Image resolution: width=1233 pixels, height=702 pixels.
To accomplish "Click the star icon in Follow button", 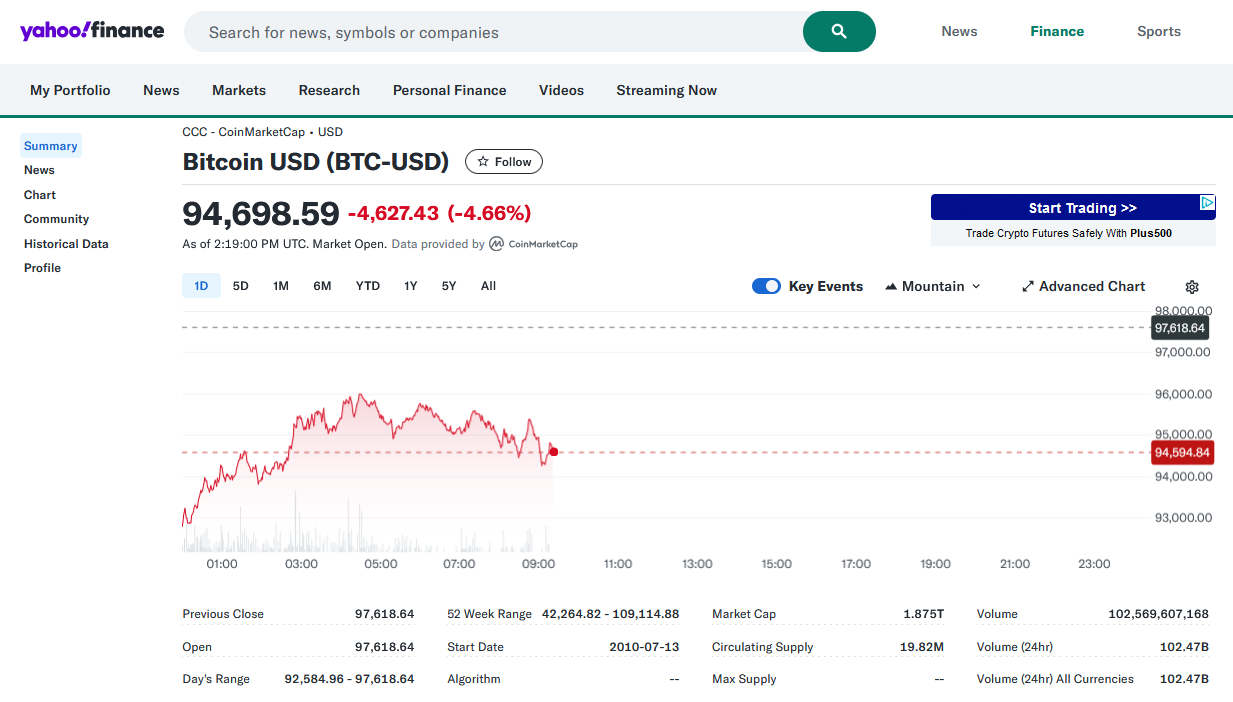I will [x=483, y=162].
